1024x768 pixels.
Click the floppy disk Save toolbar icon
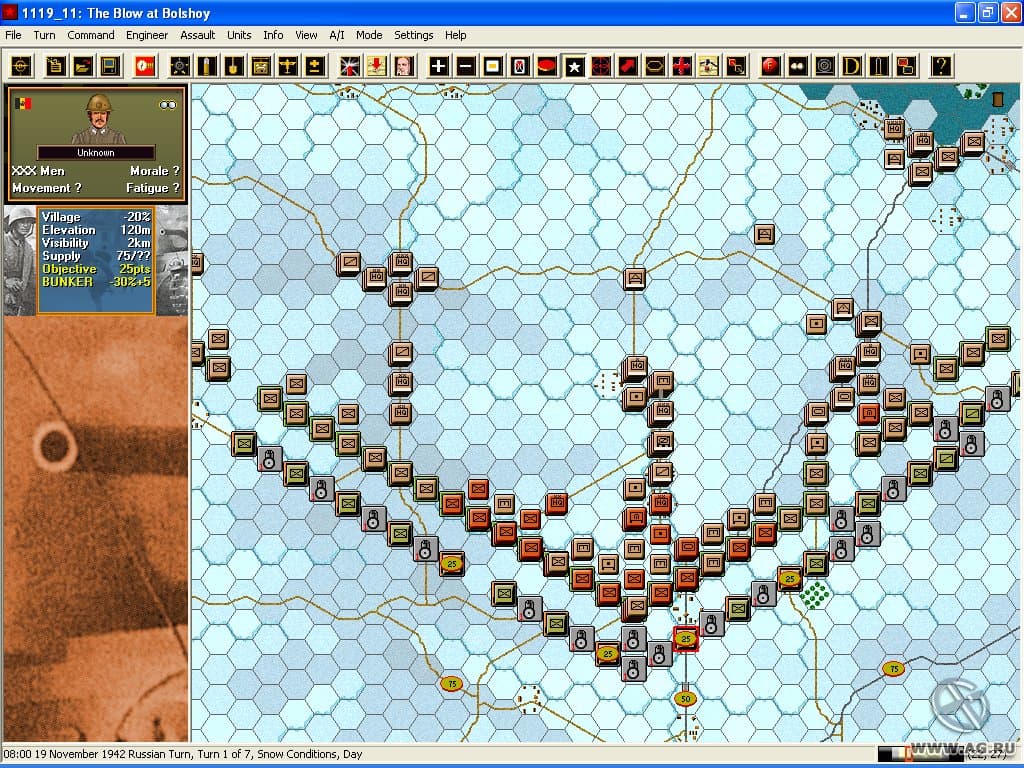110,66
